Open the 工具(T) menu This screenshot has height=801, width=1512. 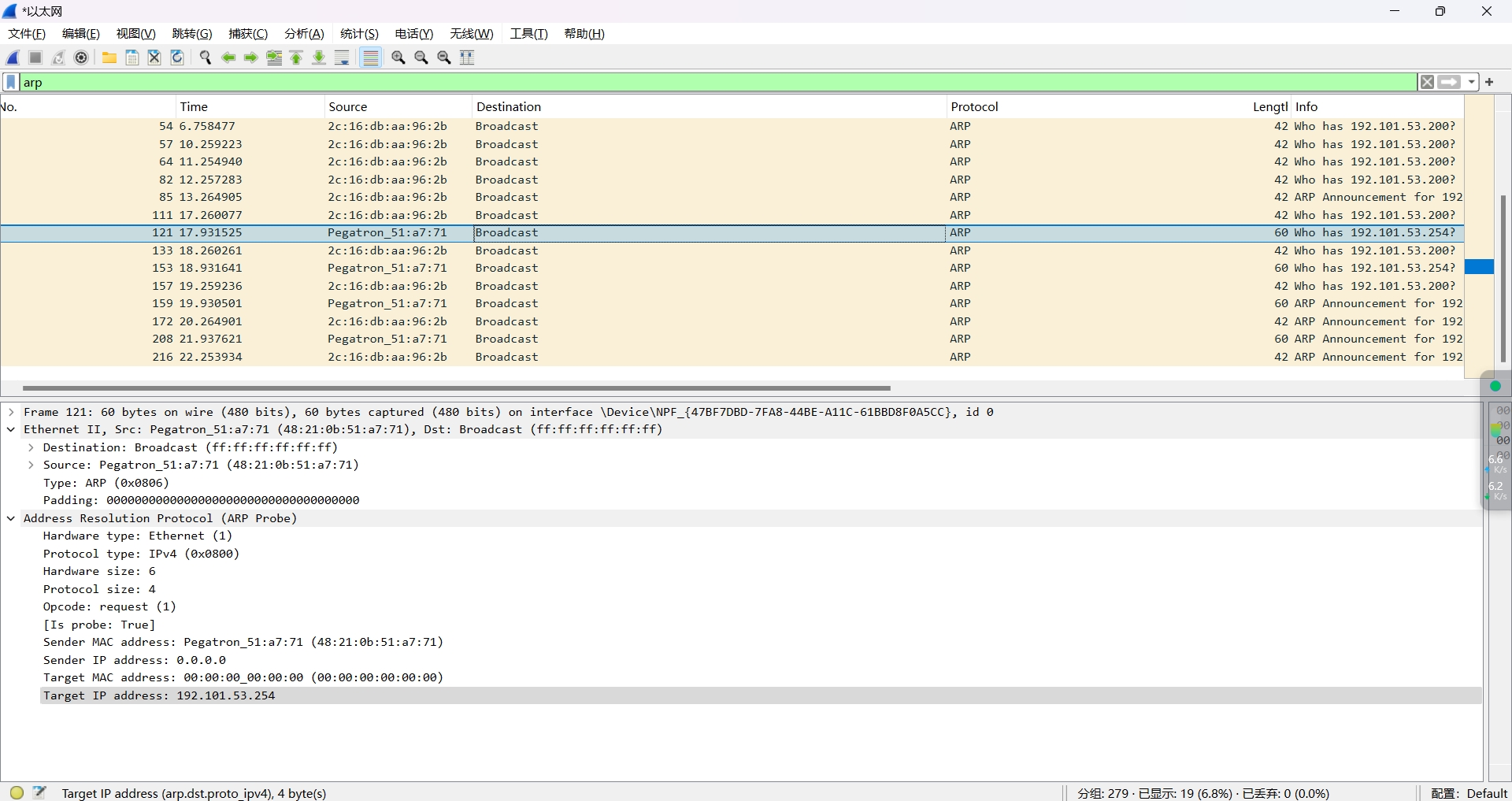coord(528,34)
